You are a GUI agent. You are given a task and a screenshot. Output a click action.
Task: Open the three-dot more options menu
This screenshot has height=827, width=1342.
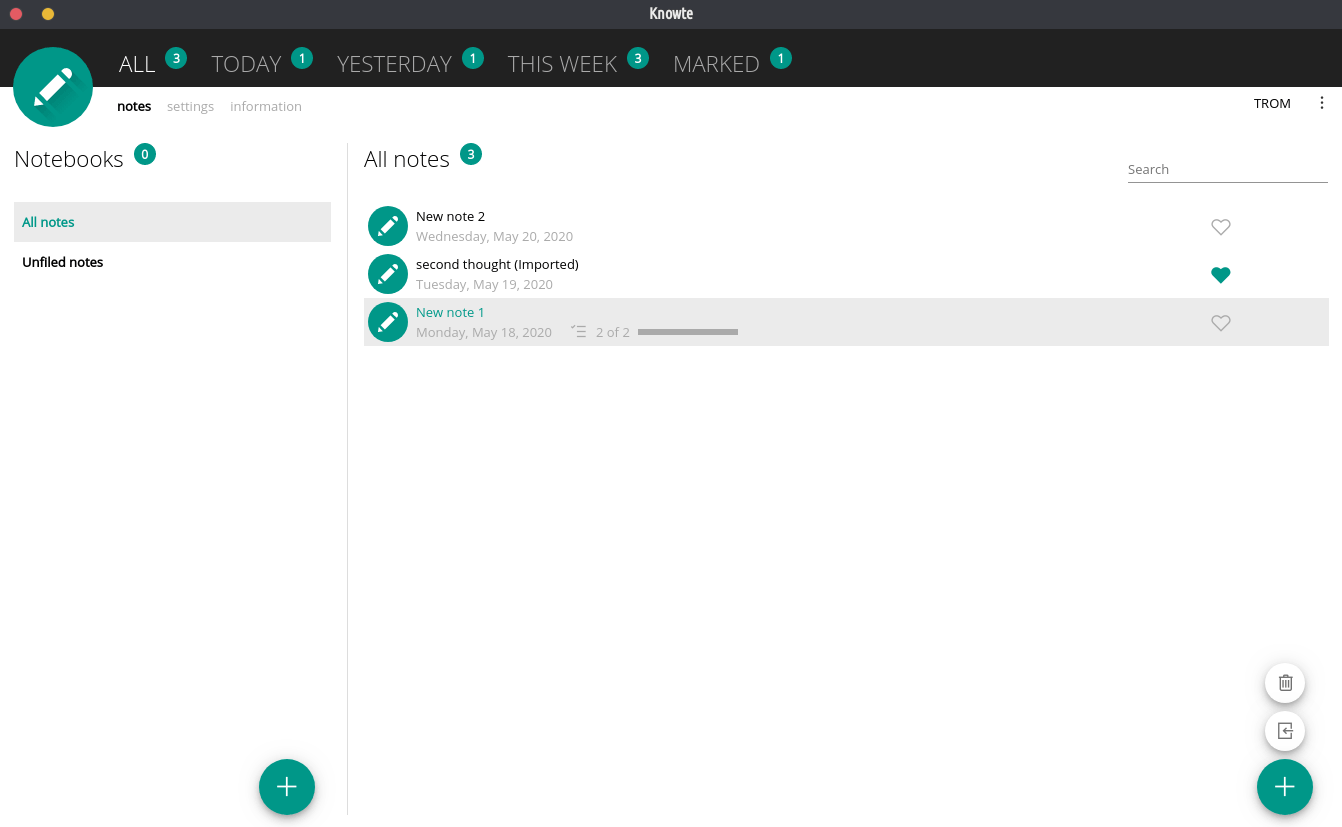(1322, 103)
